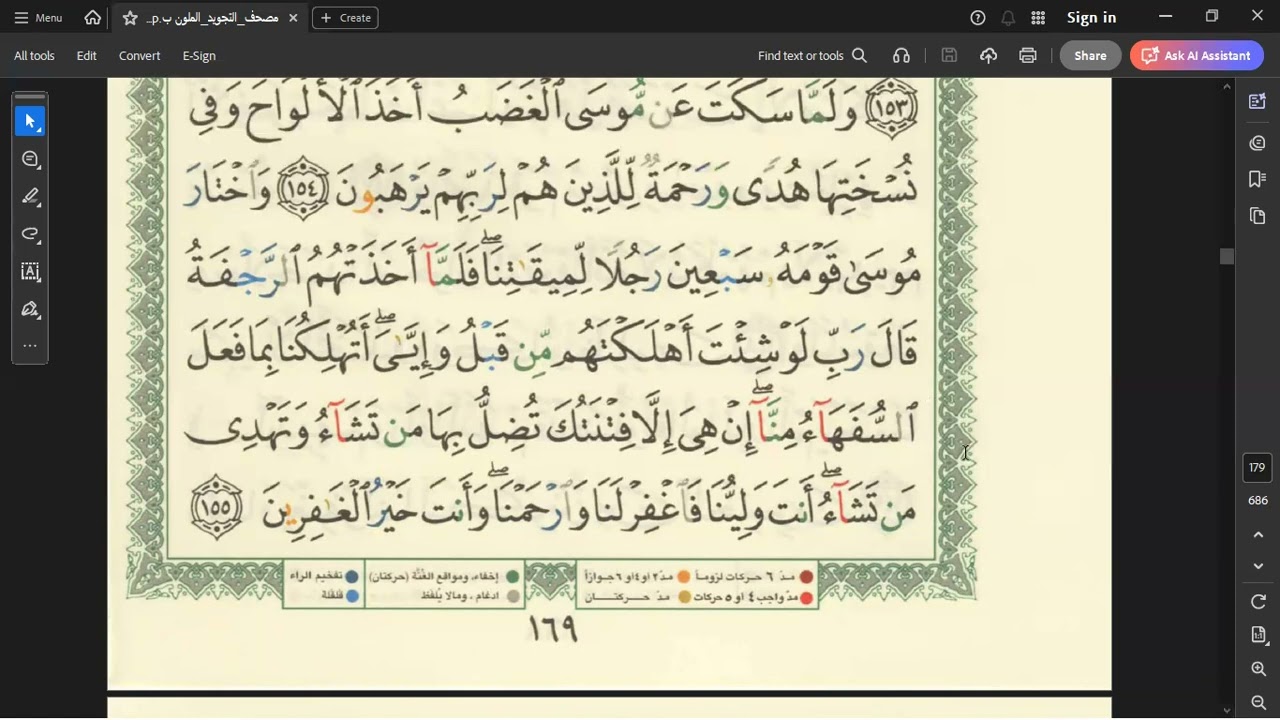Choose the Add comment tool
Screen dimensions: 1280x720
pos(30,159)
